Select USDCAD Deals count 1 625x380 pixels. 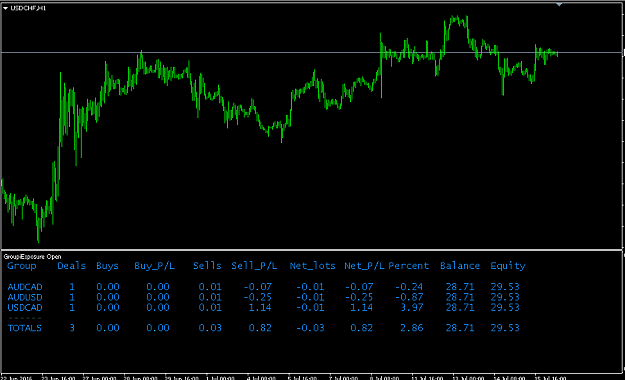click(72, 308)
